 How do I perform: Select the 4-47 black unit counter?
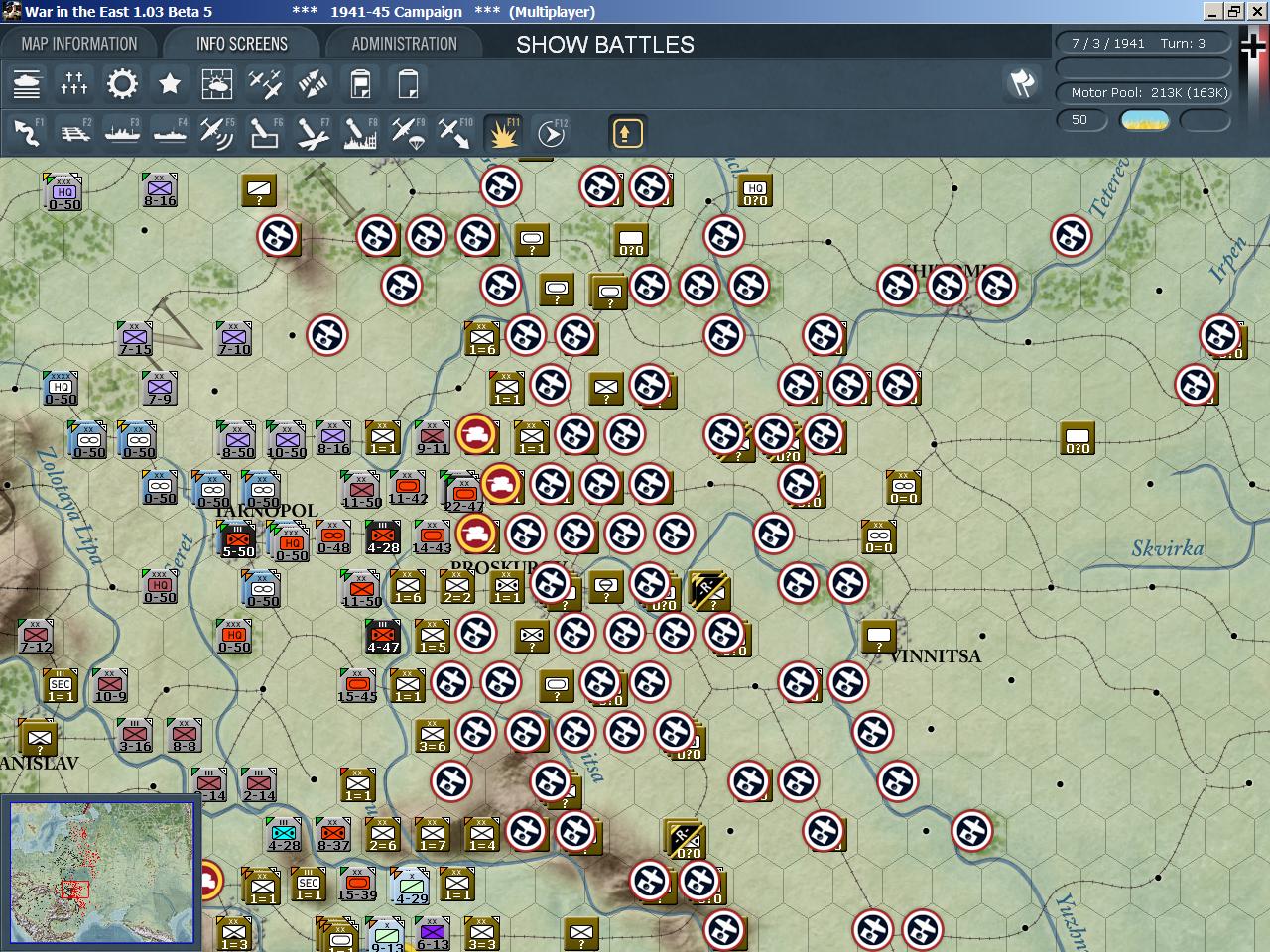[383, 637]
